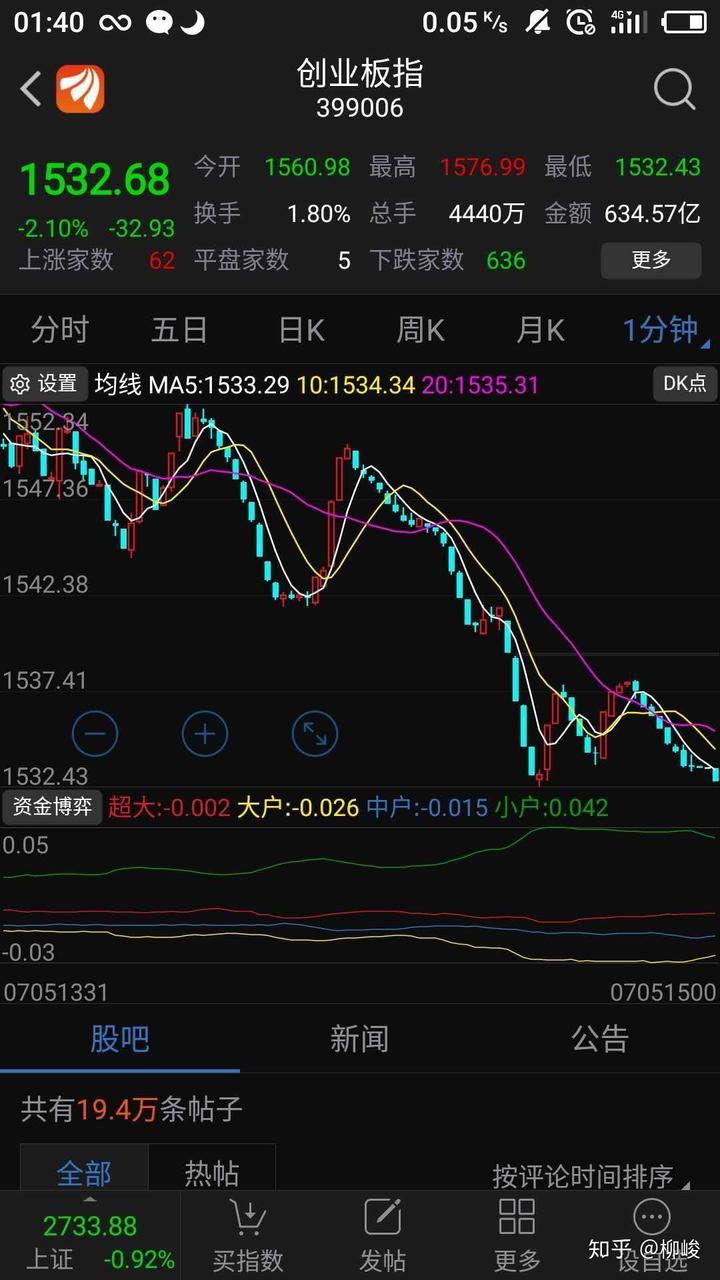The image size is (720, 1280).
Task: Tap the 发帖 compose icon
Action: pyautogui.click(x=383, y=1217)
